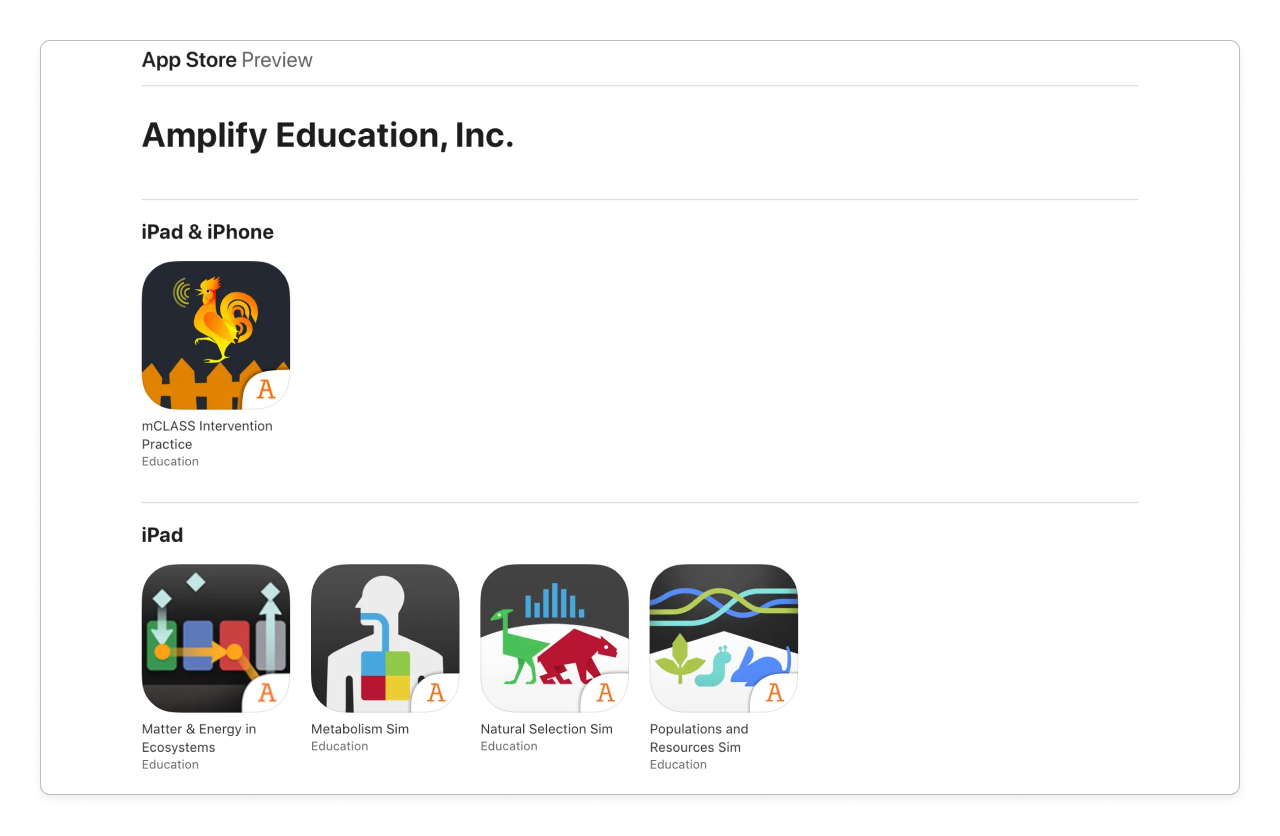Open the mCLASS Intervention Practice rooster icon

click(x=216, y=335)
